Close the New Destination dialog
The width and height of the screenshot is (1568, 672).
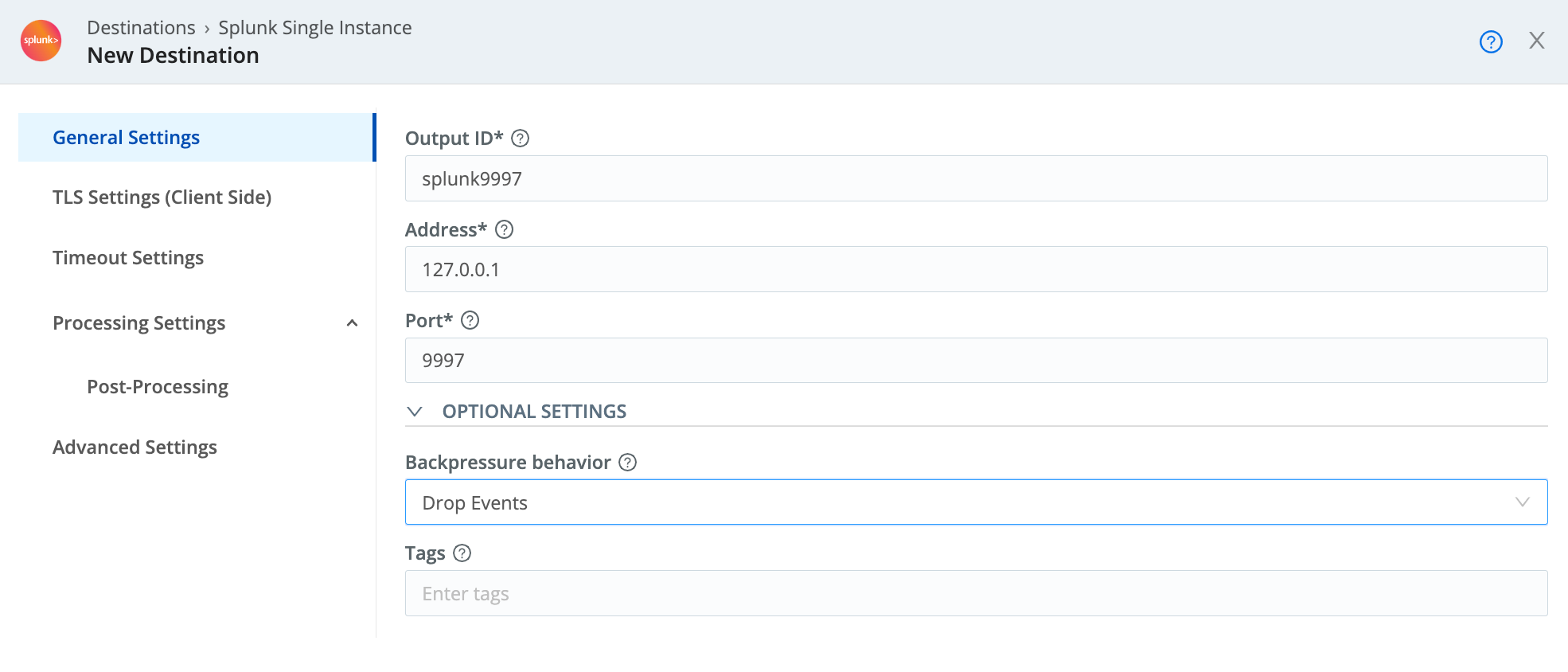(1537, 41)
